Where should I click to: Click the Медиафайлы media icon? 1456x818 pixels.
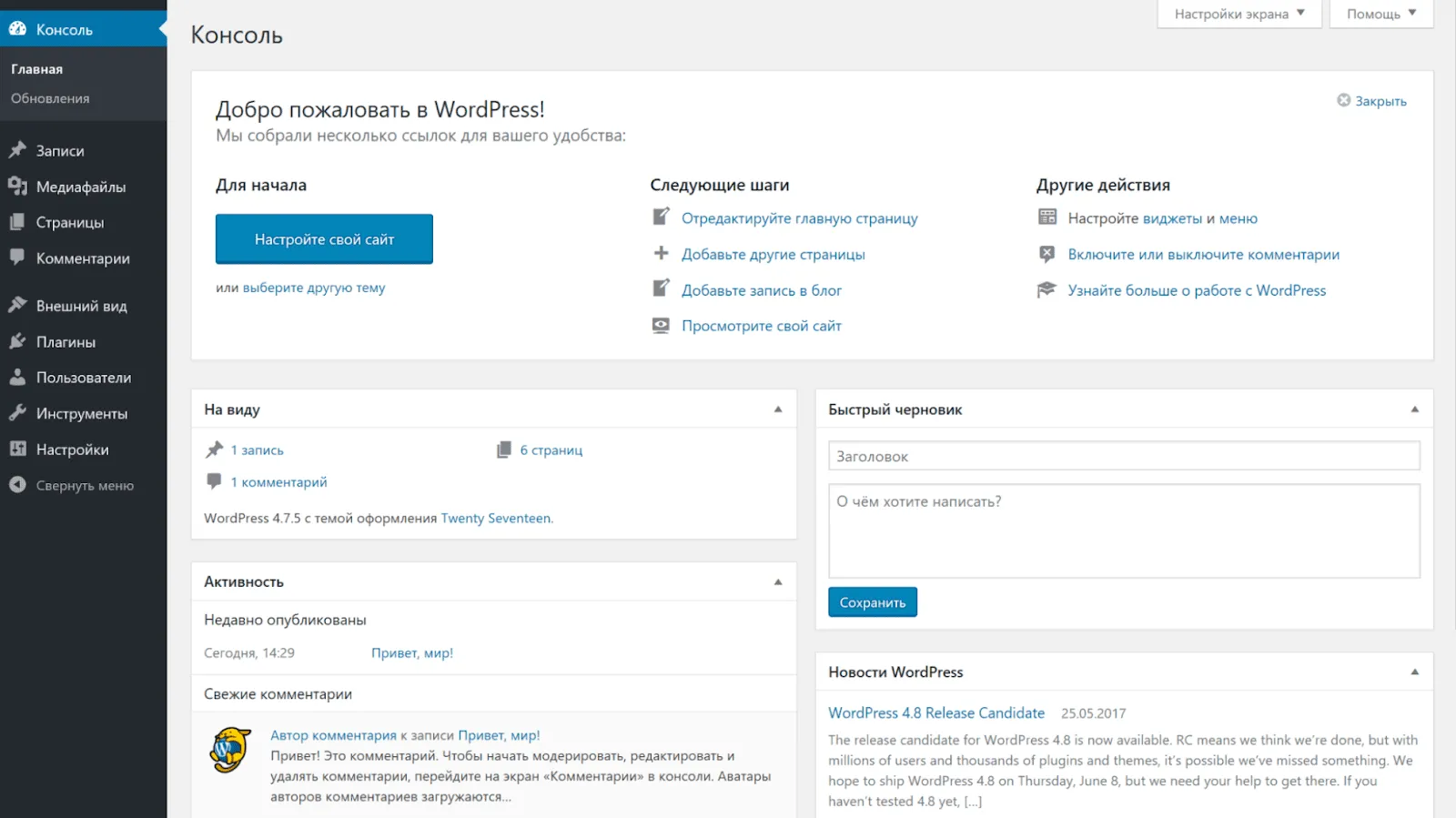[x=17, y=187]
